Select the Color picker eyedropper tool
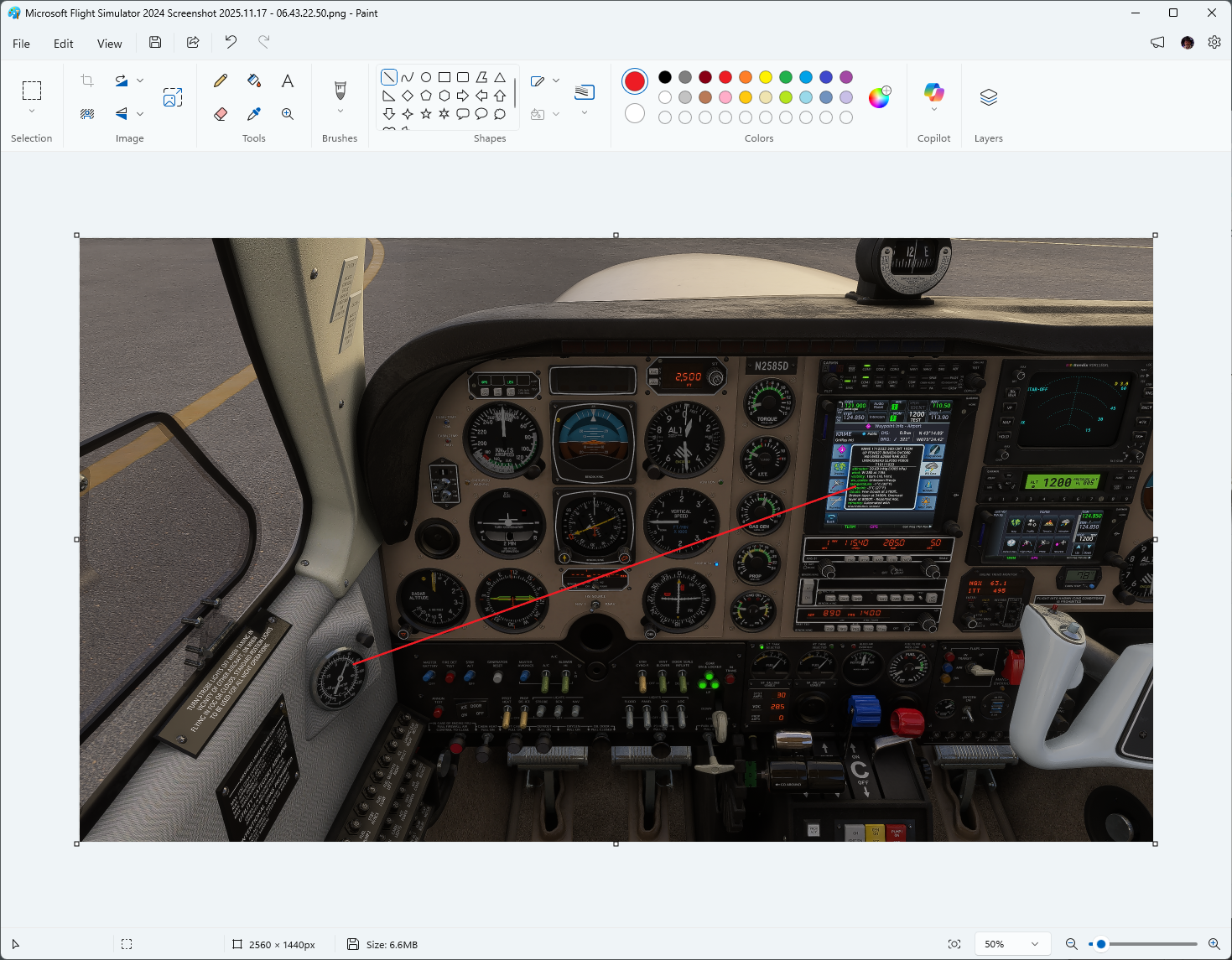The image size is (1232, 960). [254, 113]
